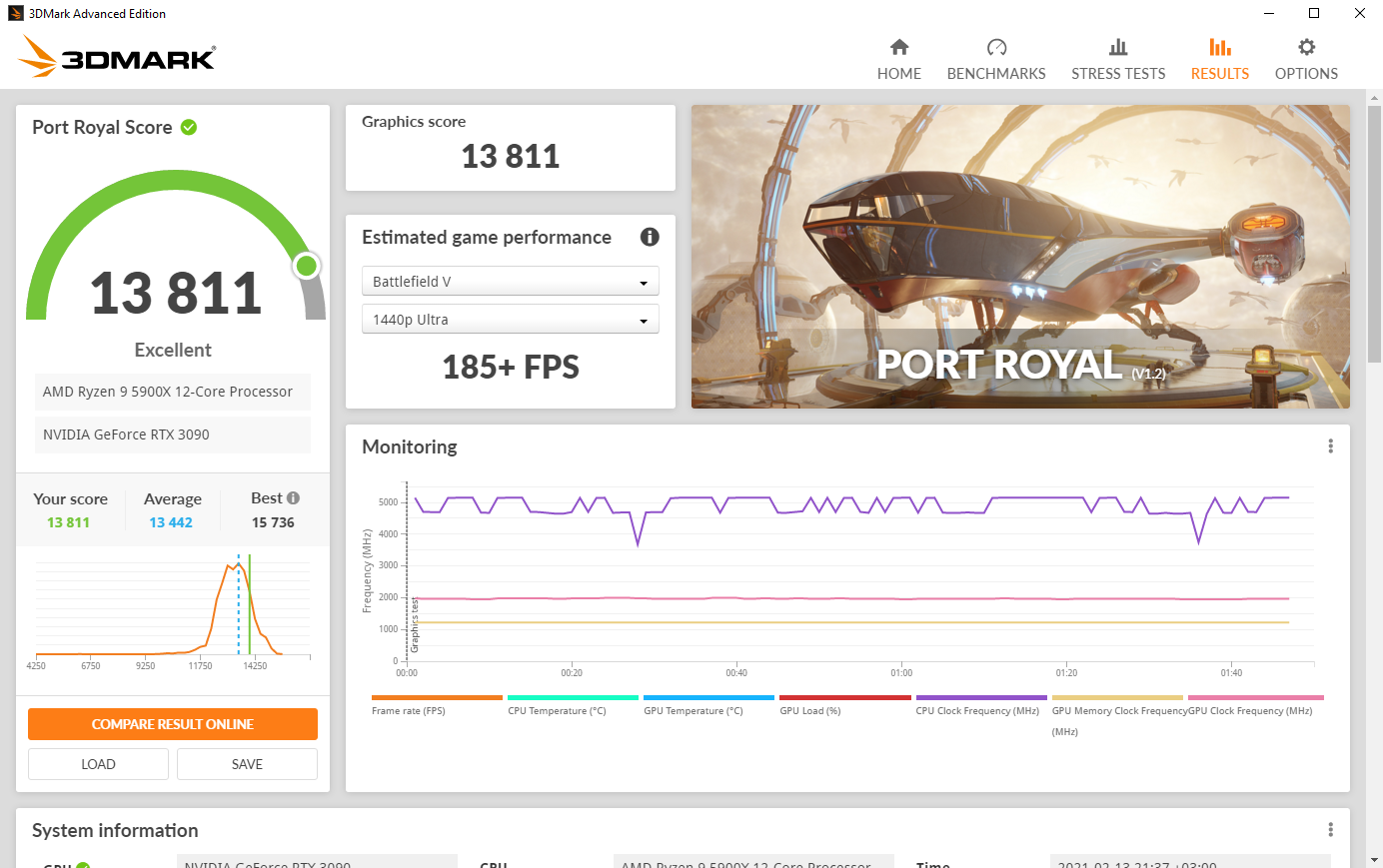This screenshot has height=868, width=1383.
Task: Click the Best score 15 736
Action: pos(273,522)
